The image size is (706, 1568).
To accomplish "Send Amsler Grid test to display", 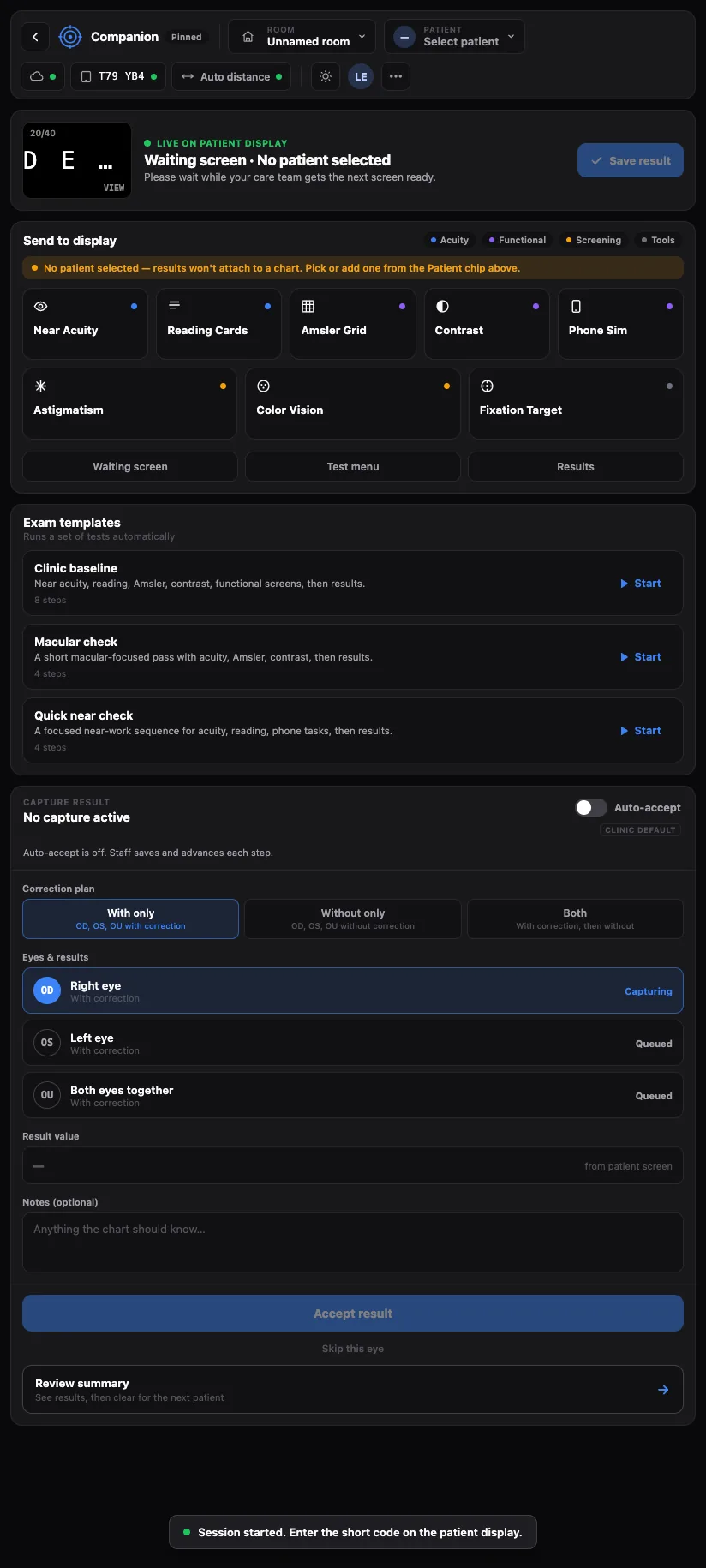I will [353, 324].
